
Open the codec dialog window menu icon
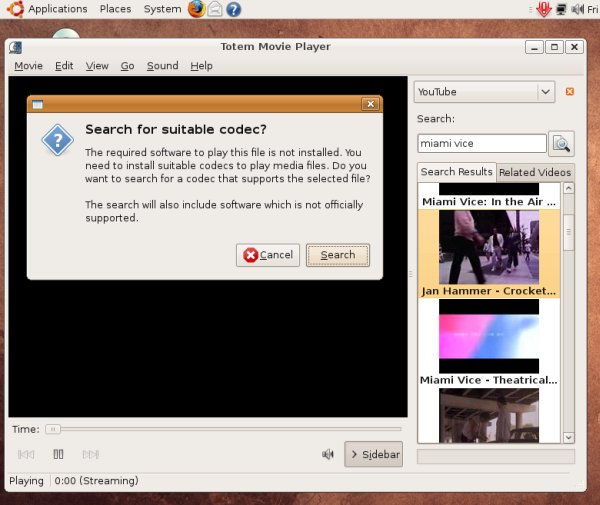coord(38,104)
